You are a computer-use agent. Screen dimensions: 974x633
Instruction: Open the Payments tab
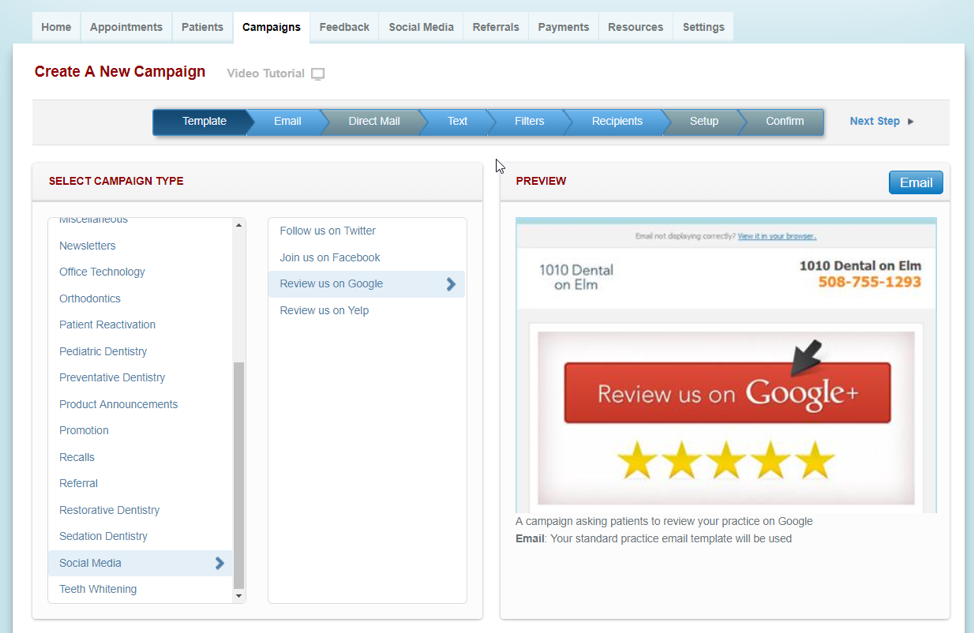pos(563,27)
